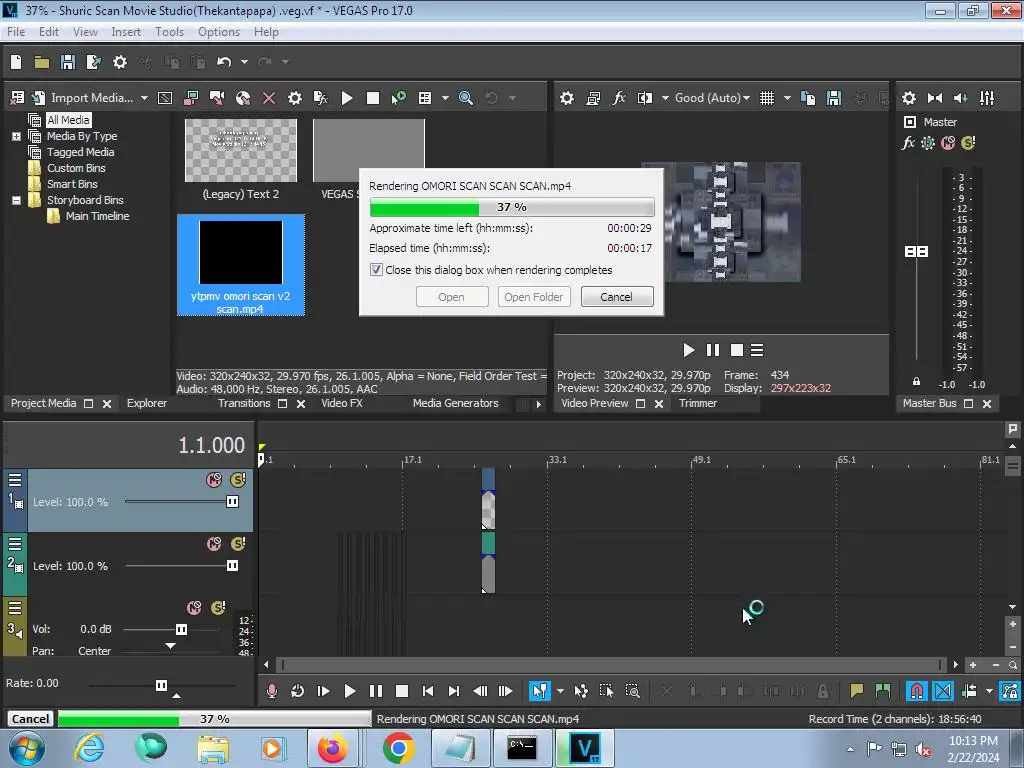Open overlays dropdown arrow beside grid icon
Viewport: 1024px width, 768px height.
coord(787,98)
